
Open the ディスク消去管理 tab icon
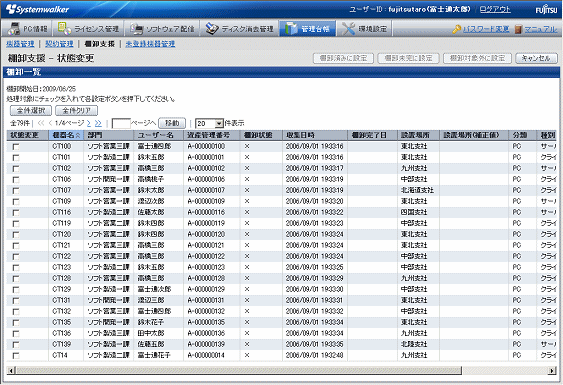pos(212,29)
